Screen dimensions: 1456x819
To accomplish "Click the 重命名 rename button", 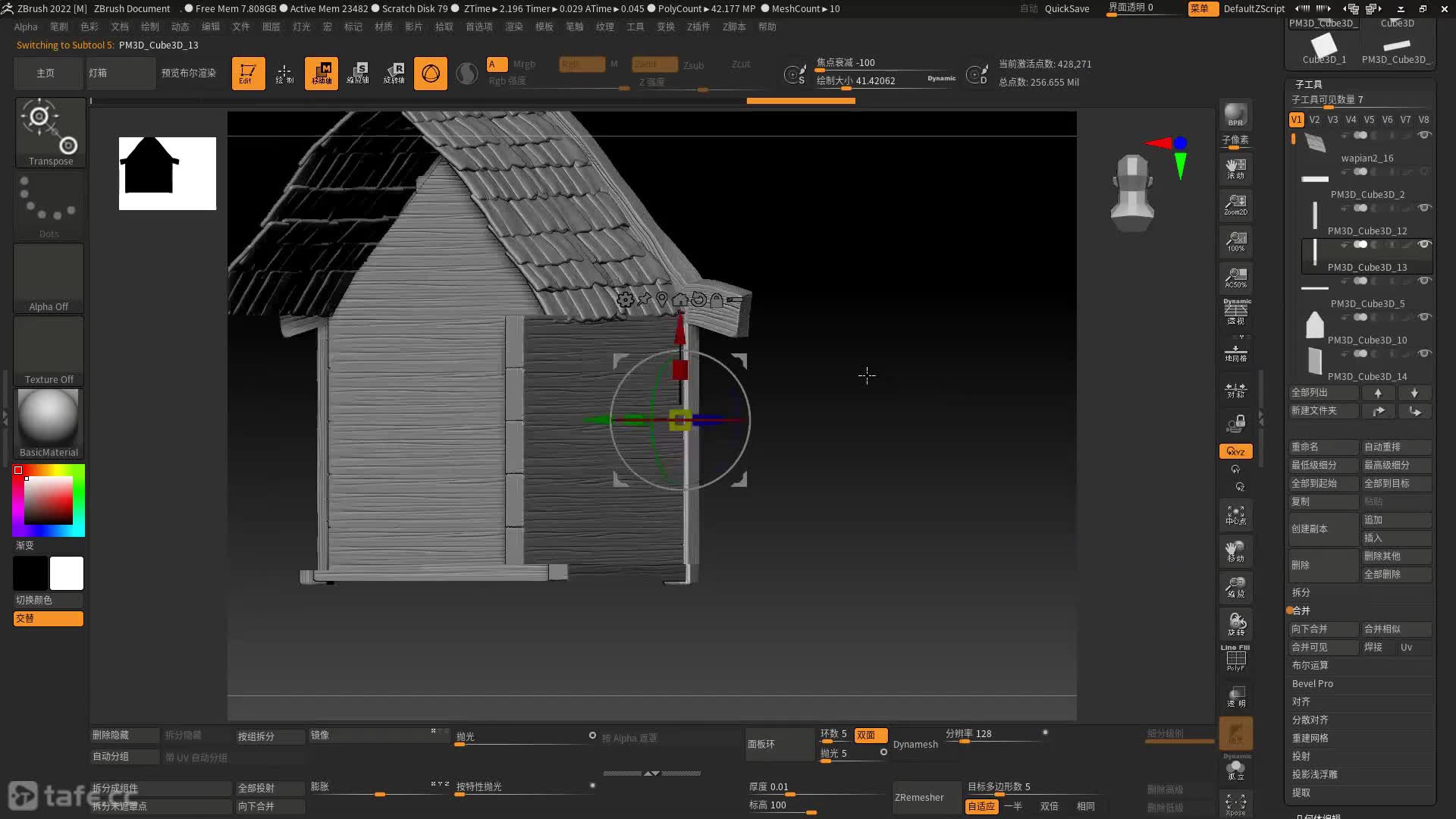I will 1324,447.
